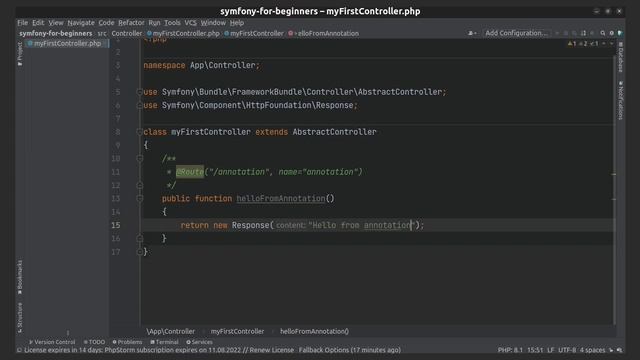640x360 pixels.
Task: Click the UTF-8 encoding indicator
Action: [x=567, y=350]
